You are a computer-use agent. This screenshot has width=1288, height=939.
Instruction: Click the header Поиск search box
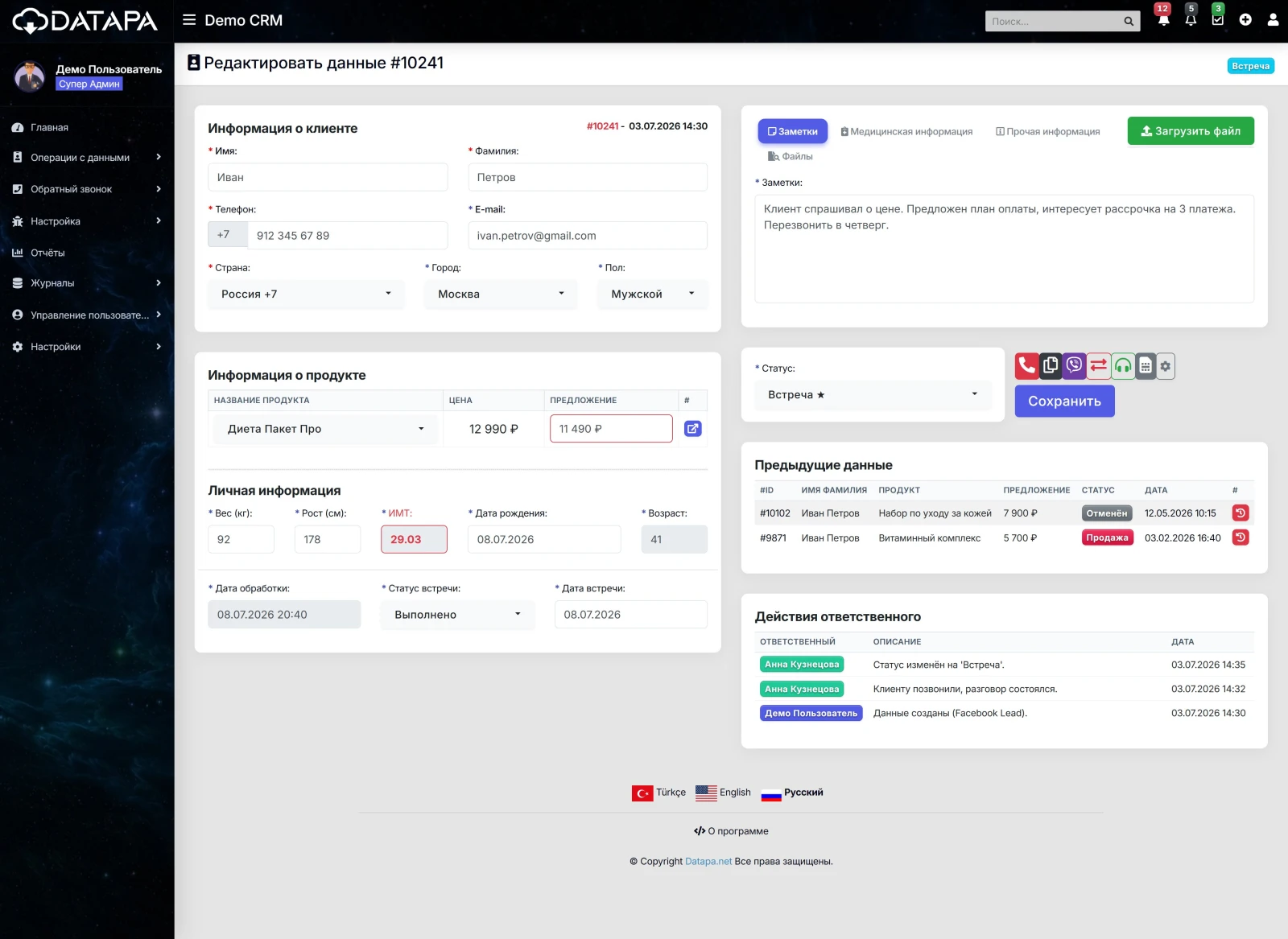click(1052, 22)
